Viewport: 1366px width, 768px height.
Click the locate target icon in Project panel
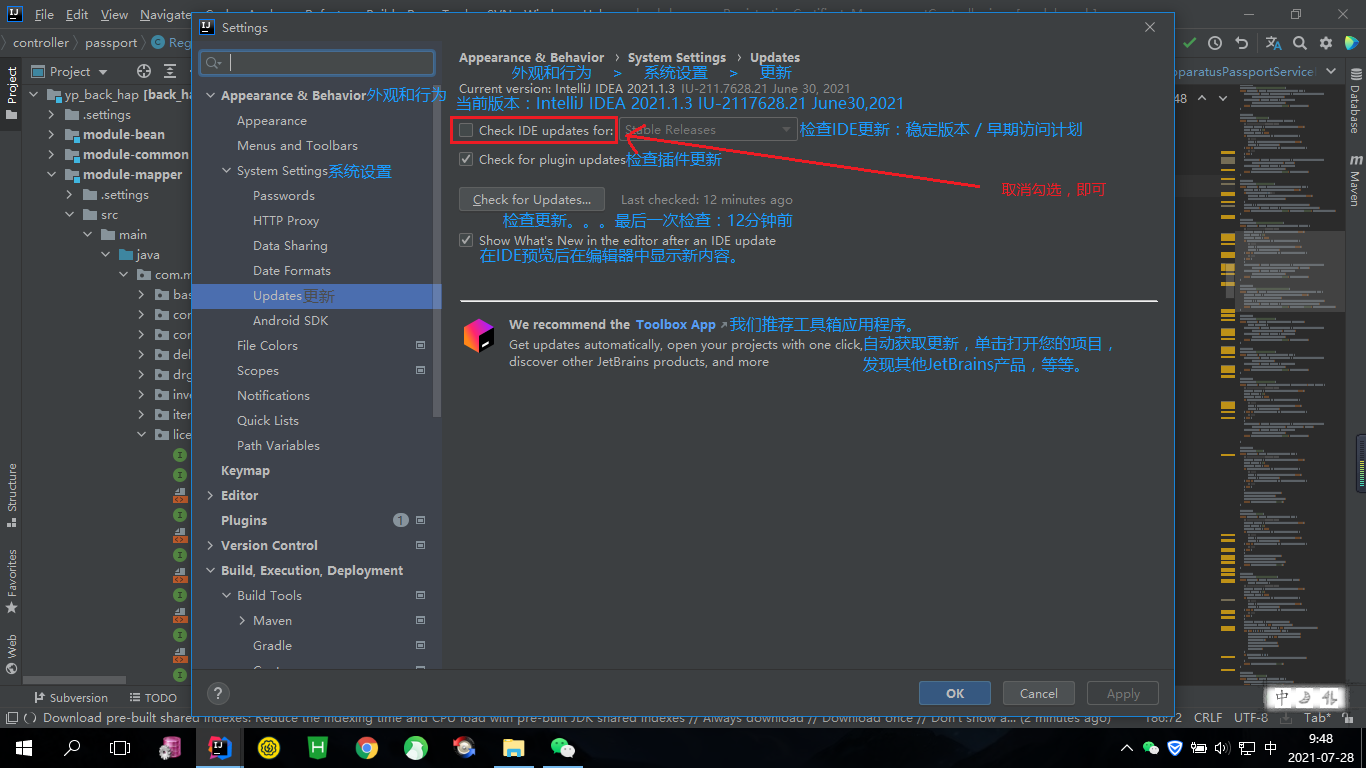(x=144, y=71)
